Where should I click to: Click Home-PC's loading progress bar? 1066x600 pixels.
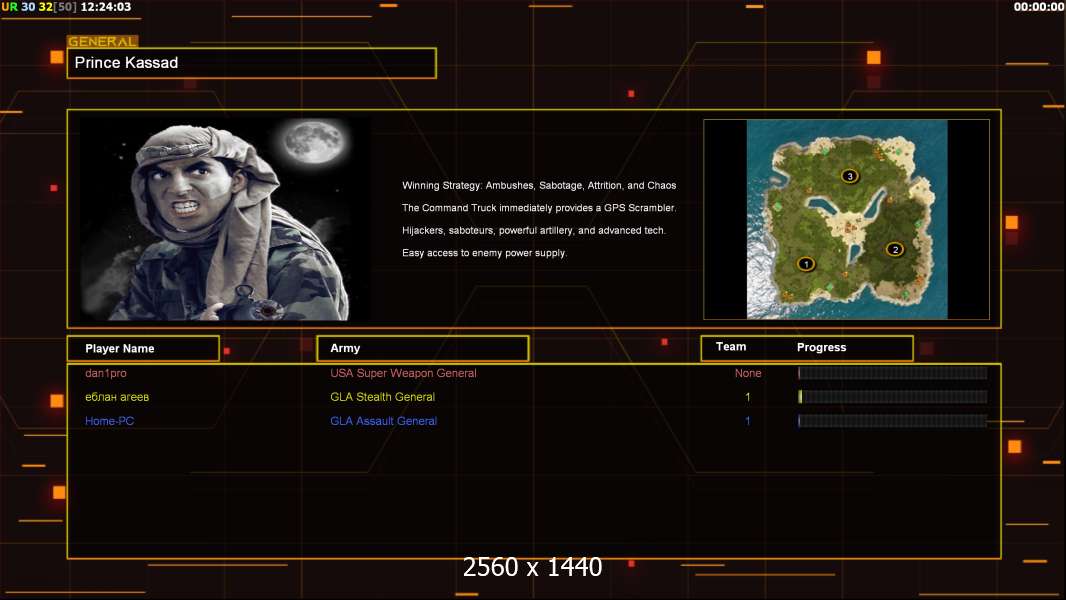tap(893, 421)
